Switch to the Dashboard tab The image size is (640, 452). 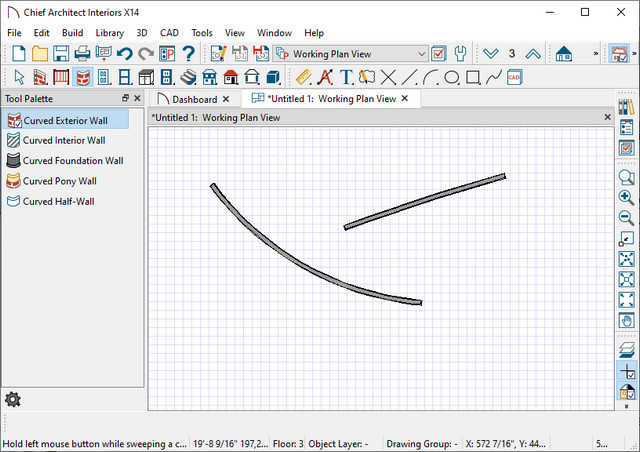[190, 99]
